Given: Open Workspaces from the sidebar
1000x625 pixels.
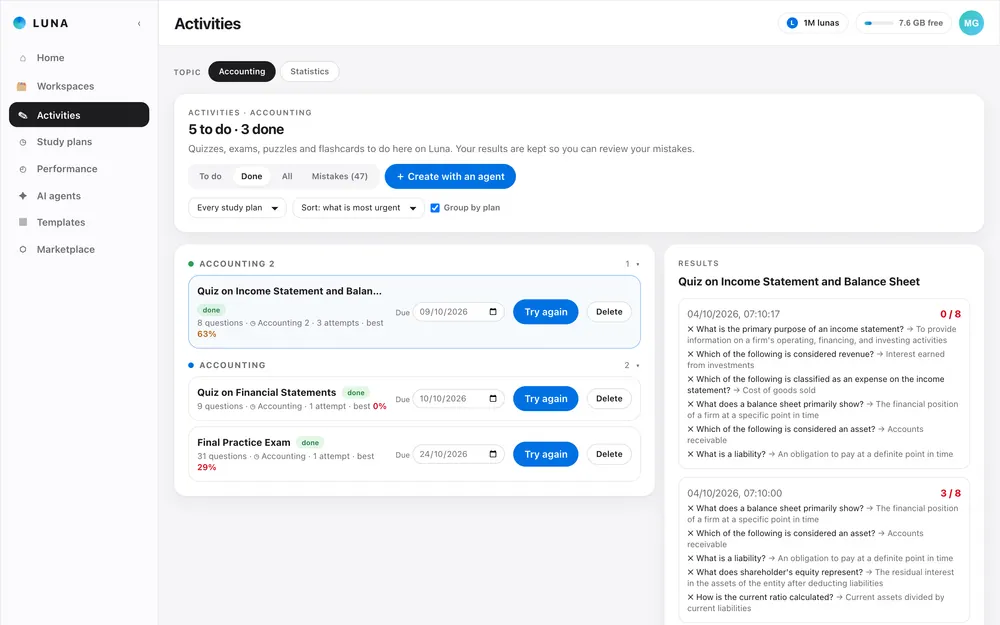Looking at the screenshot, I should [79, 86].
